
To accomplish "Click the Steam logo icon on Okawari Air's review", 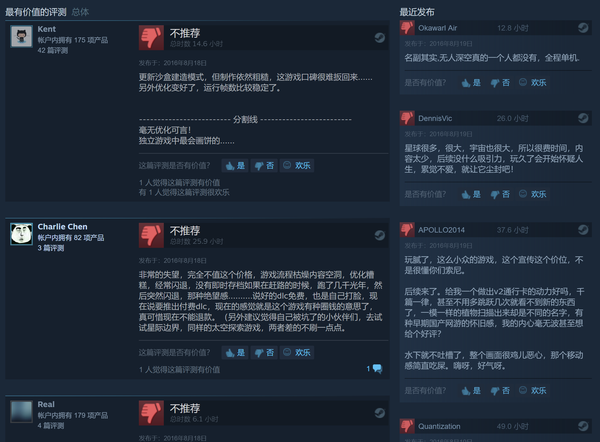I will point(583,28).
